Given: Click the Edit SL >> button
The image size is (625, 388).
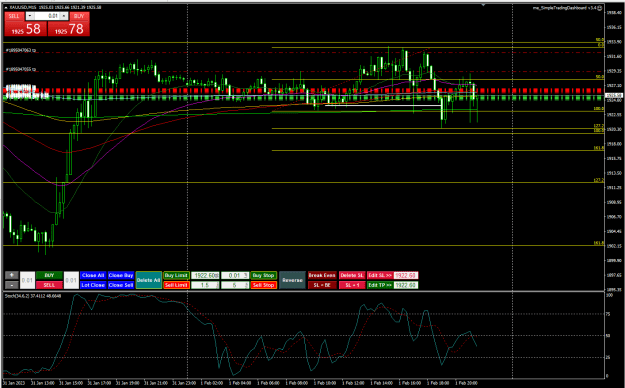Looking at the screenshot, I should click(380, 275).
